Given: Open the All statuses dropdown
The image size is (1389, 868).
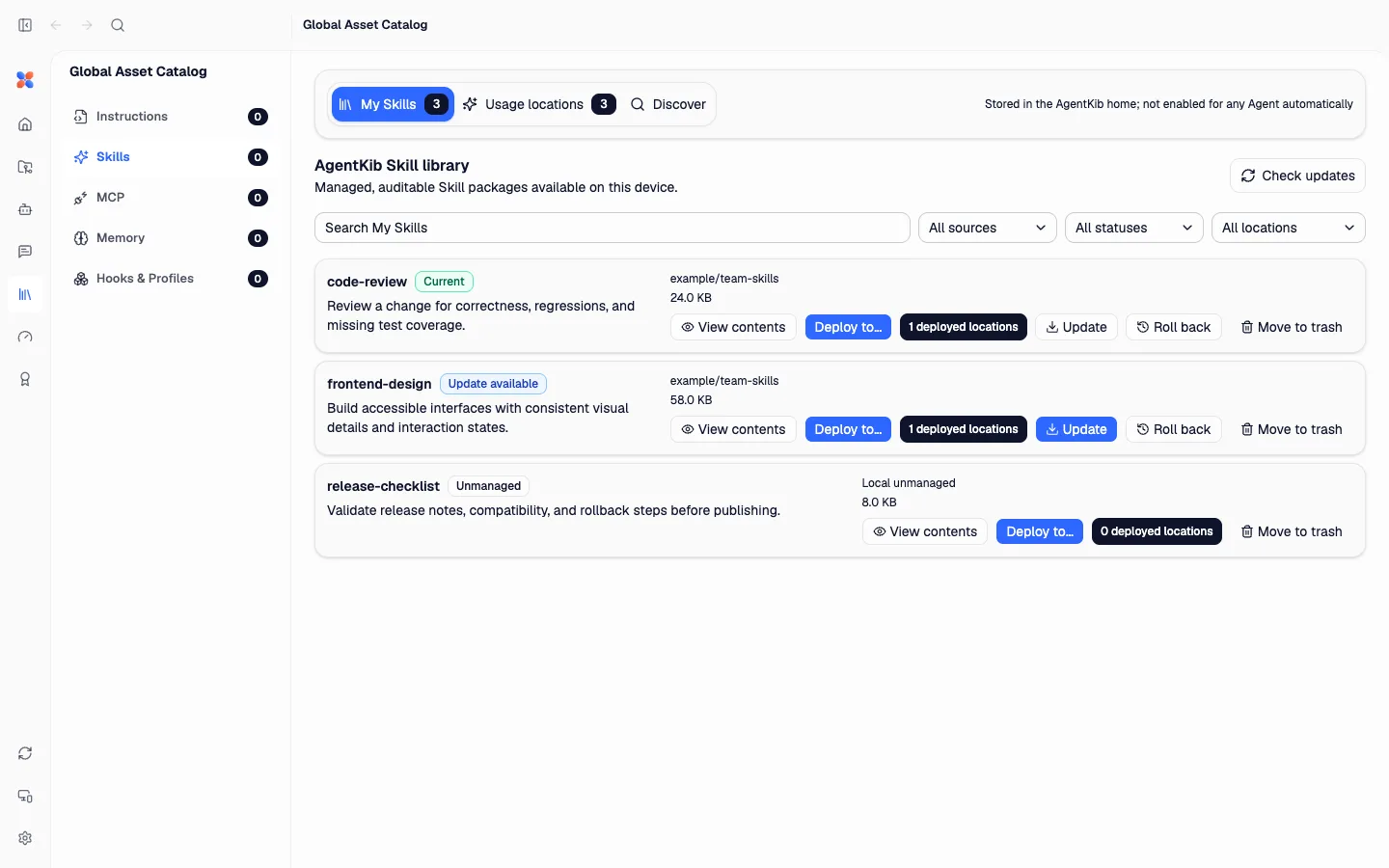Looking at the screenshot, I should tap(1134, 228).
